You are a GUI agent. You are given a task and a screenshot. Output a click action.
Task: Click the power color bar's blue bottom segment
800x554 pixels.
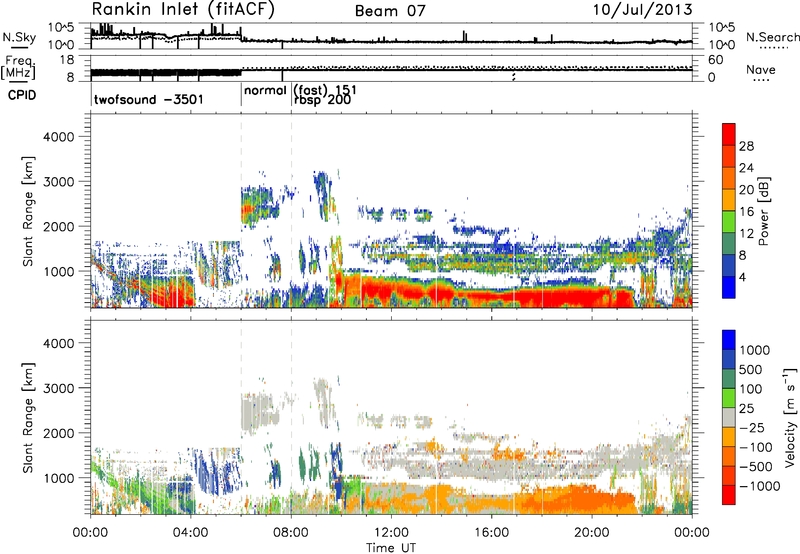pos(729,288)
